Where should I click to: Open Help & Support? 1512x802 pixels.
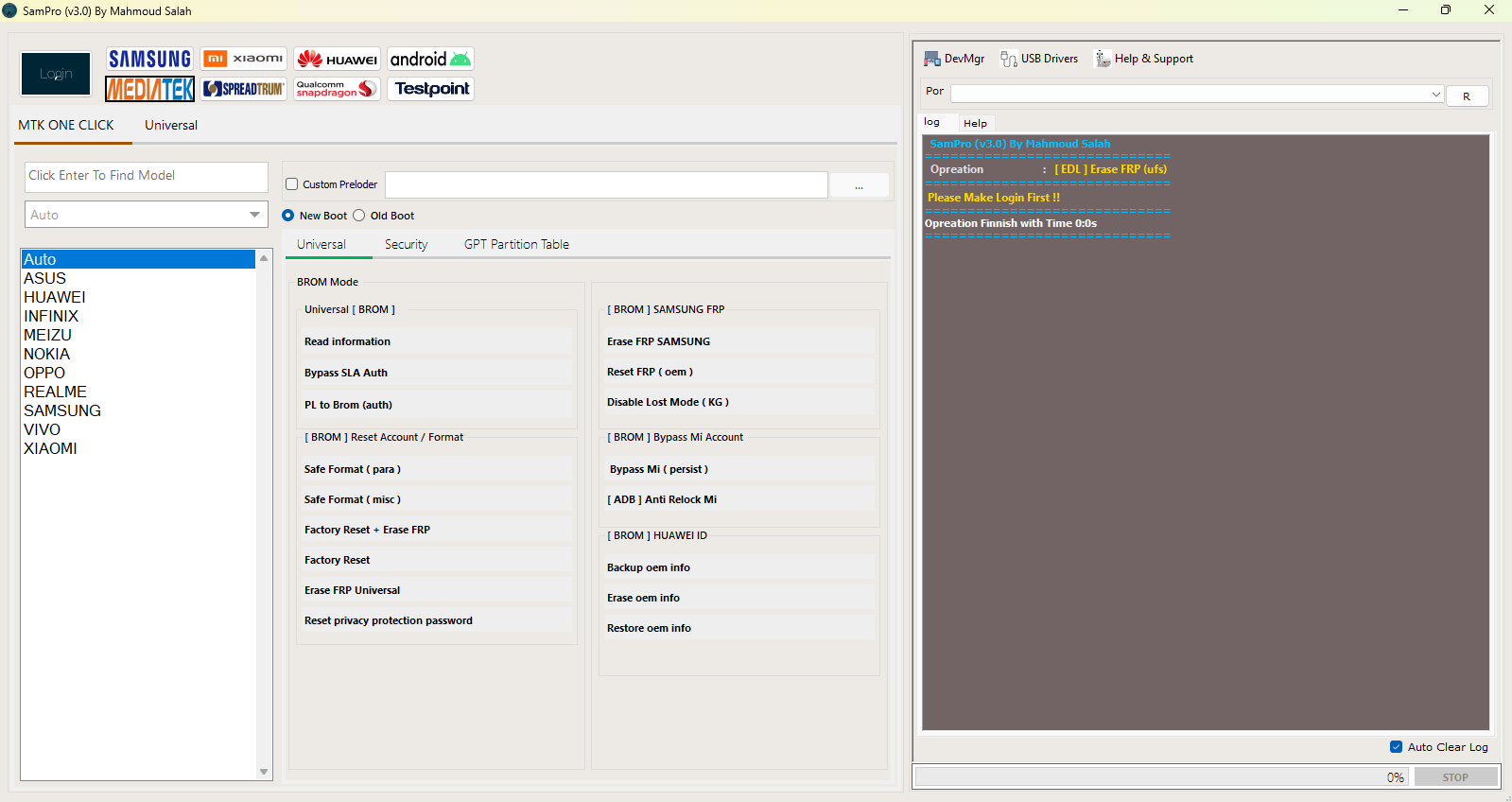click(x=1144, y=59)
